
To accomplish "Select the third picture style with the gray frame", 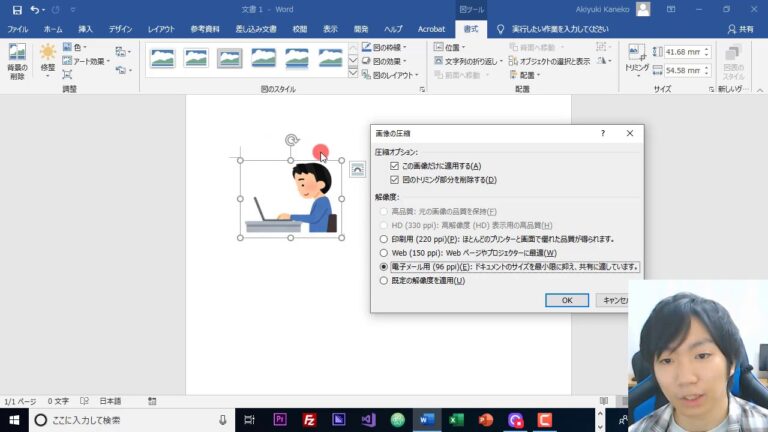I will (x=230, y=58).
